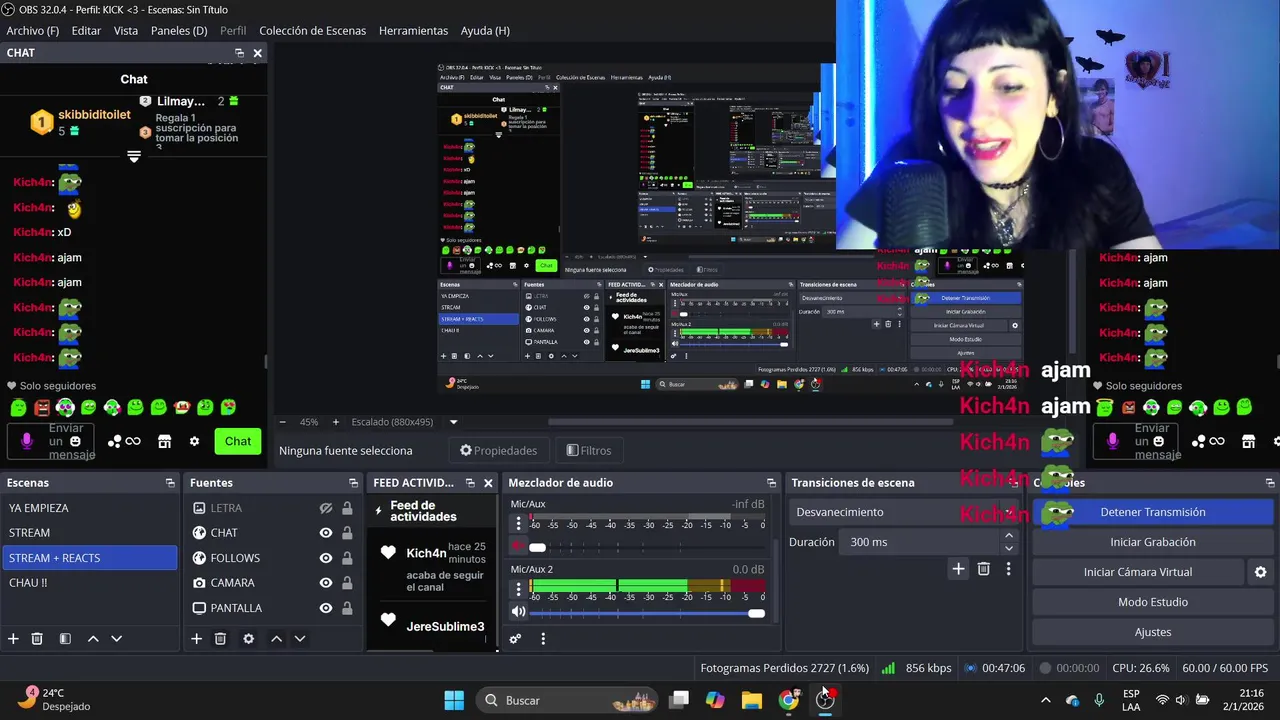Undock the Fuentes panel with its float icon

pyautogui.click(x=352, y=482)
